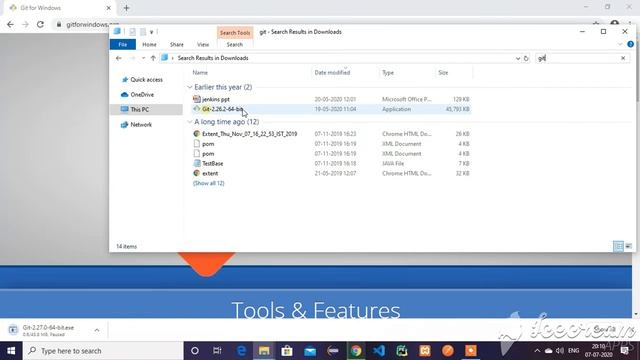
Task: Click the properties quick toolbar icon
Action: point(133,32)
